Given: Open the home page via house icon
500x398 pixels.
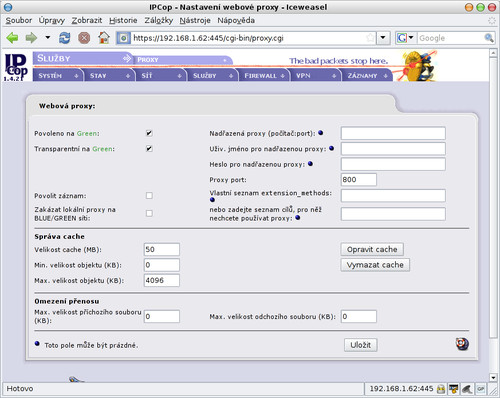Looking at the screenshot, I should (104, 38).
